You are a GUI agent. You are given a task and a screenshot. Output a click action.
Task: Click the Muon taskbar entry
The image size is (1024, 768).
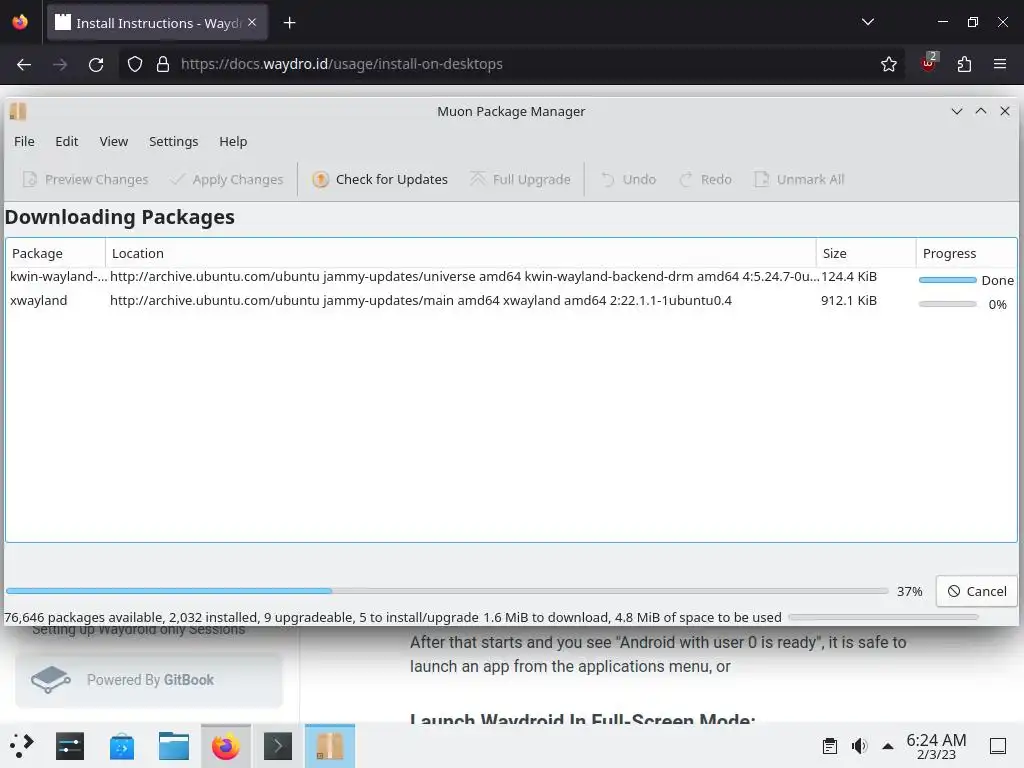tap(330, 746)
